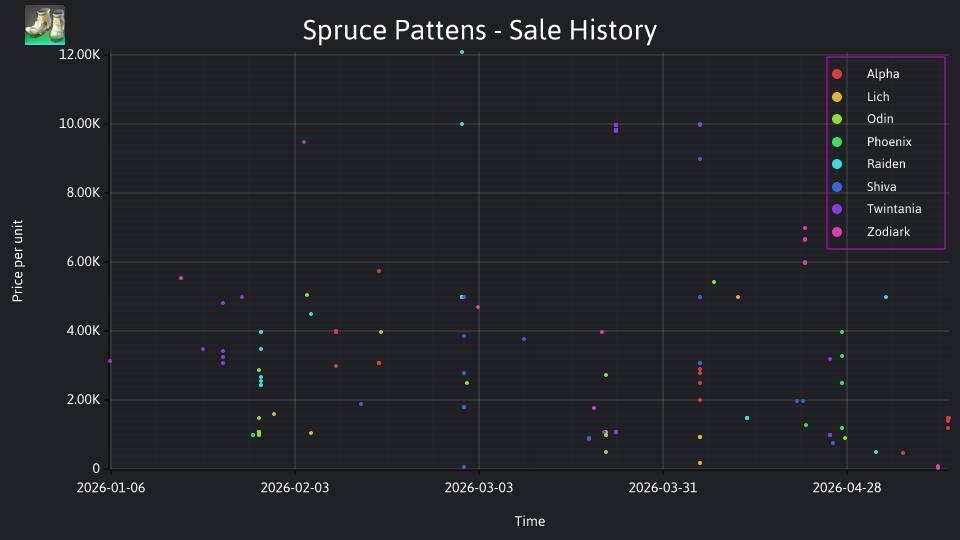Toggle the Alpha series in legend
The width and height of the screenshot is (960, 540).
tap(882, 74)
